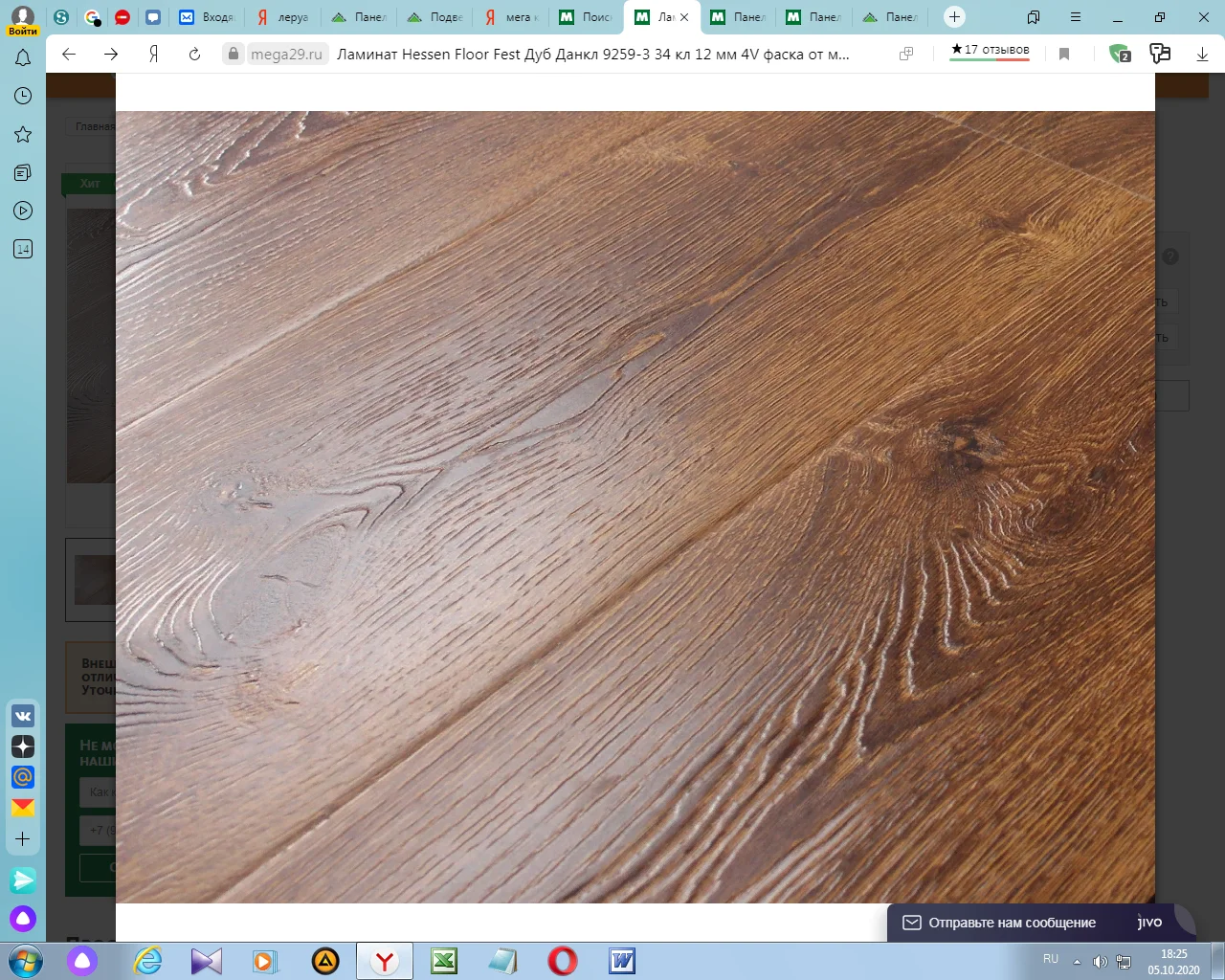
Task: Switch input language from RU
Action: coord(1051,959)
